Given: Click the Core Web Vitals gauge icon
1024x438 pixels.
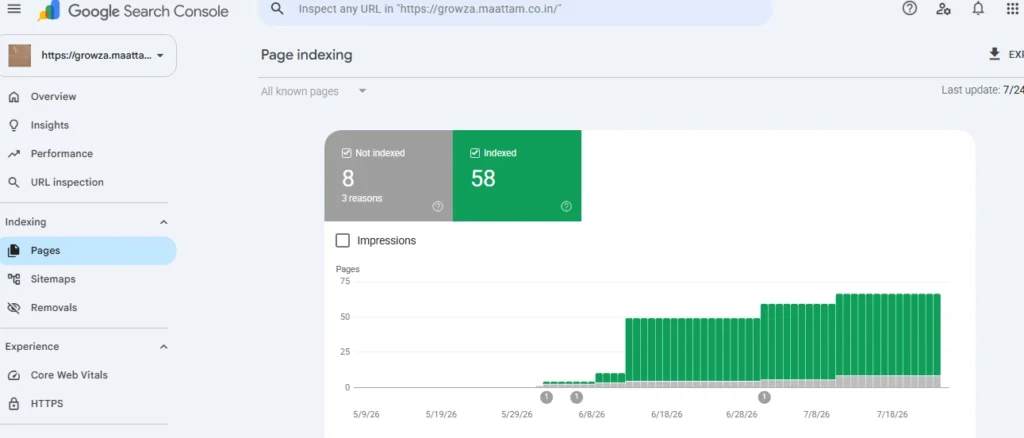Looking at the screenshot, I should tap(13, 375).
